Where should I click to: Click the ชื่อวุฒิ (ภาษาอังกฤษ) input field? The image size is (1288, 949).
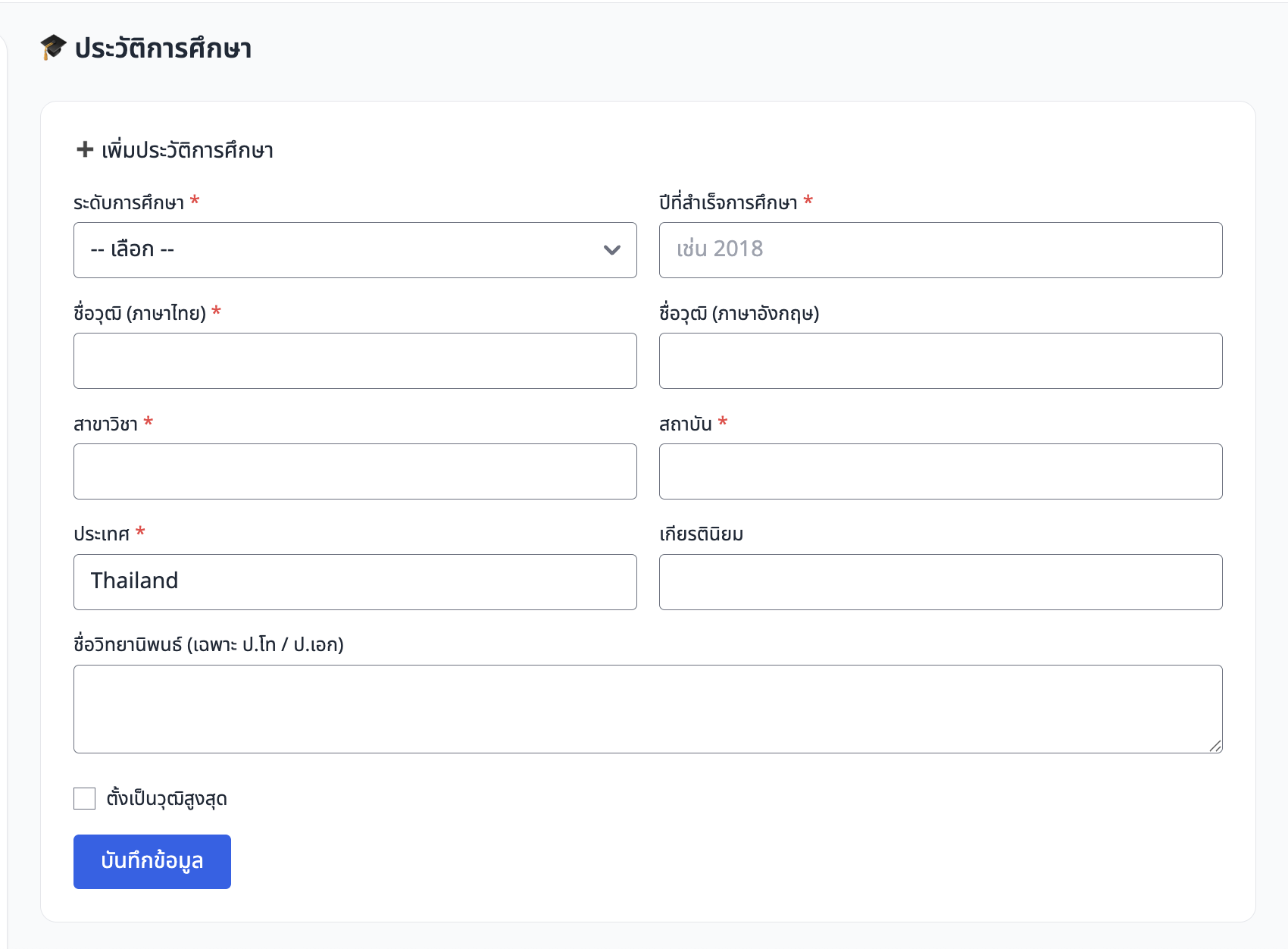(940, 361)
